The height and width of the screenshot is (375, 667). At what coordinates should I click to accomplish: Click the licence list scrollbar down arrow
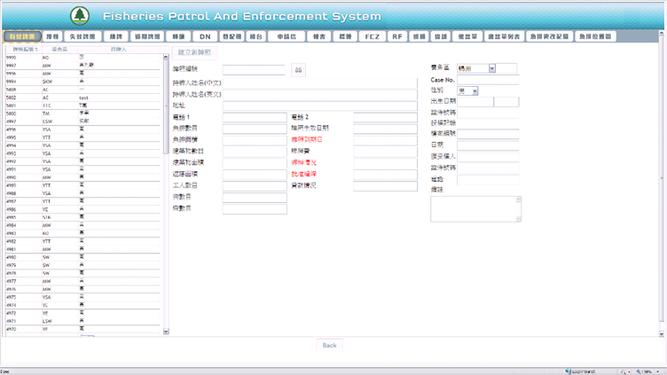tap(166, 332)
